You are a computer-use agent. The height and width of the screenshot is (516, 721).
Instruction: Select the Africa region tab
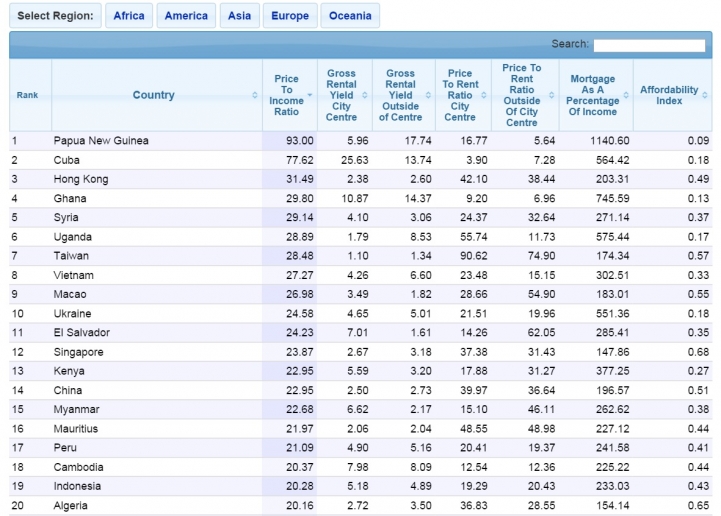pos(129,16)
